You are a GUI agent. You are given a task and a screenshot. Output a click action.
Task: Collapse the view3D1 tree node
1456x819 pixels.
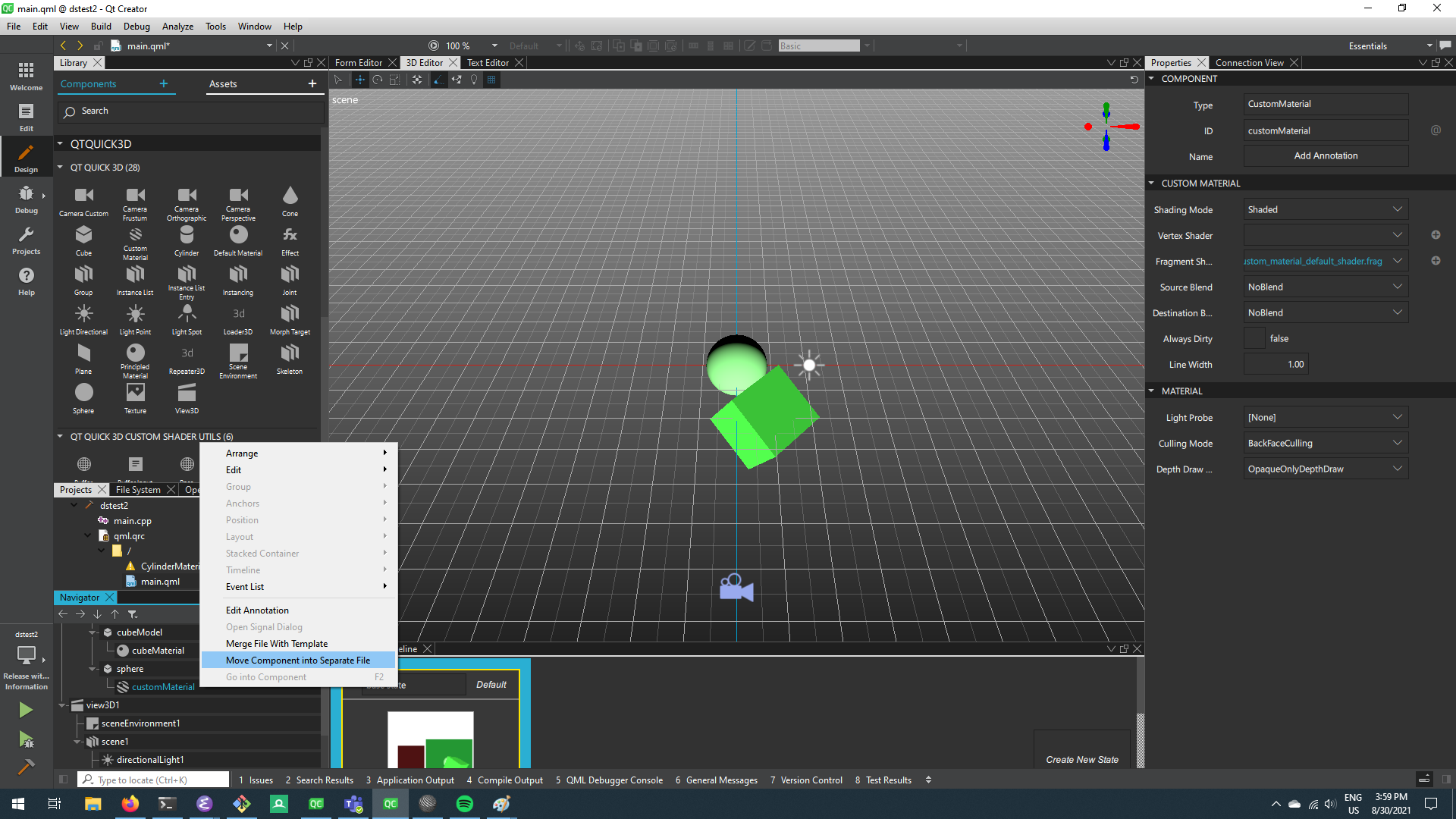(63, 705)
